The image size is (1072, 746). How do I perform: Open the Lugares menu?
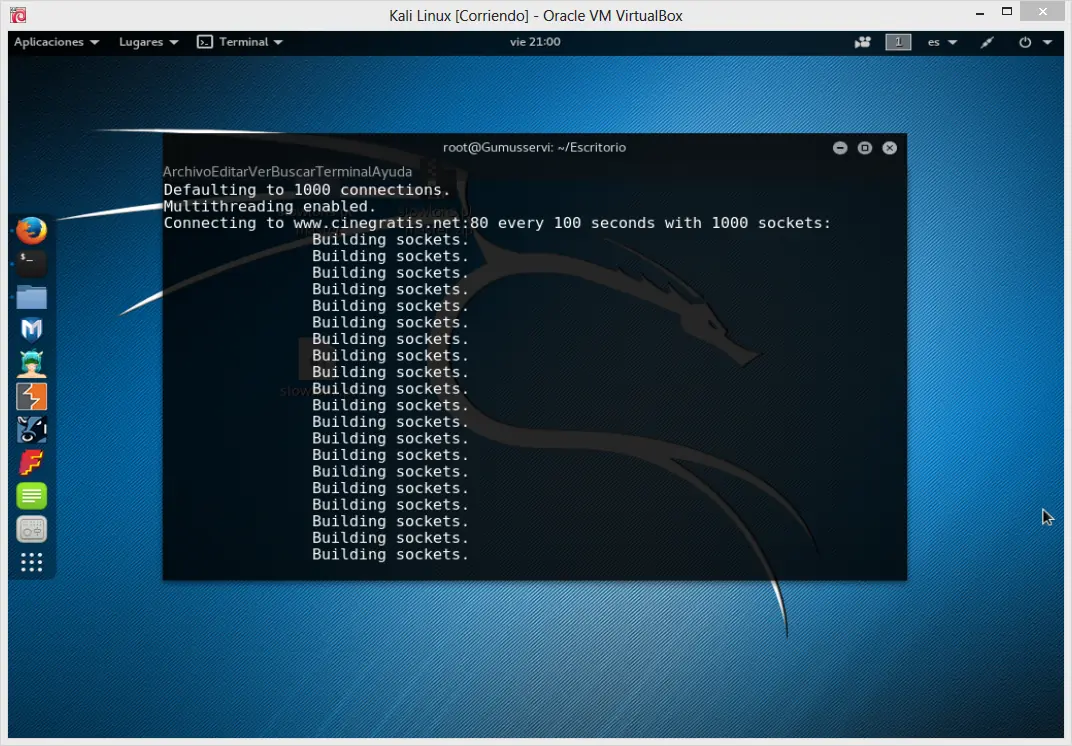(148, 42)
